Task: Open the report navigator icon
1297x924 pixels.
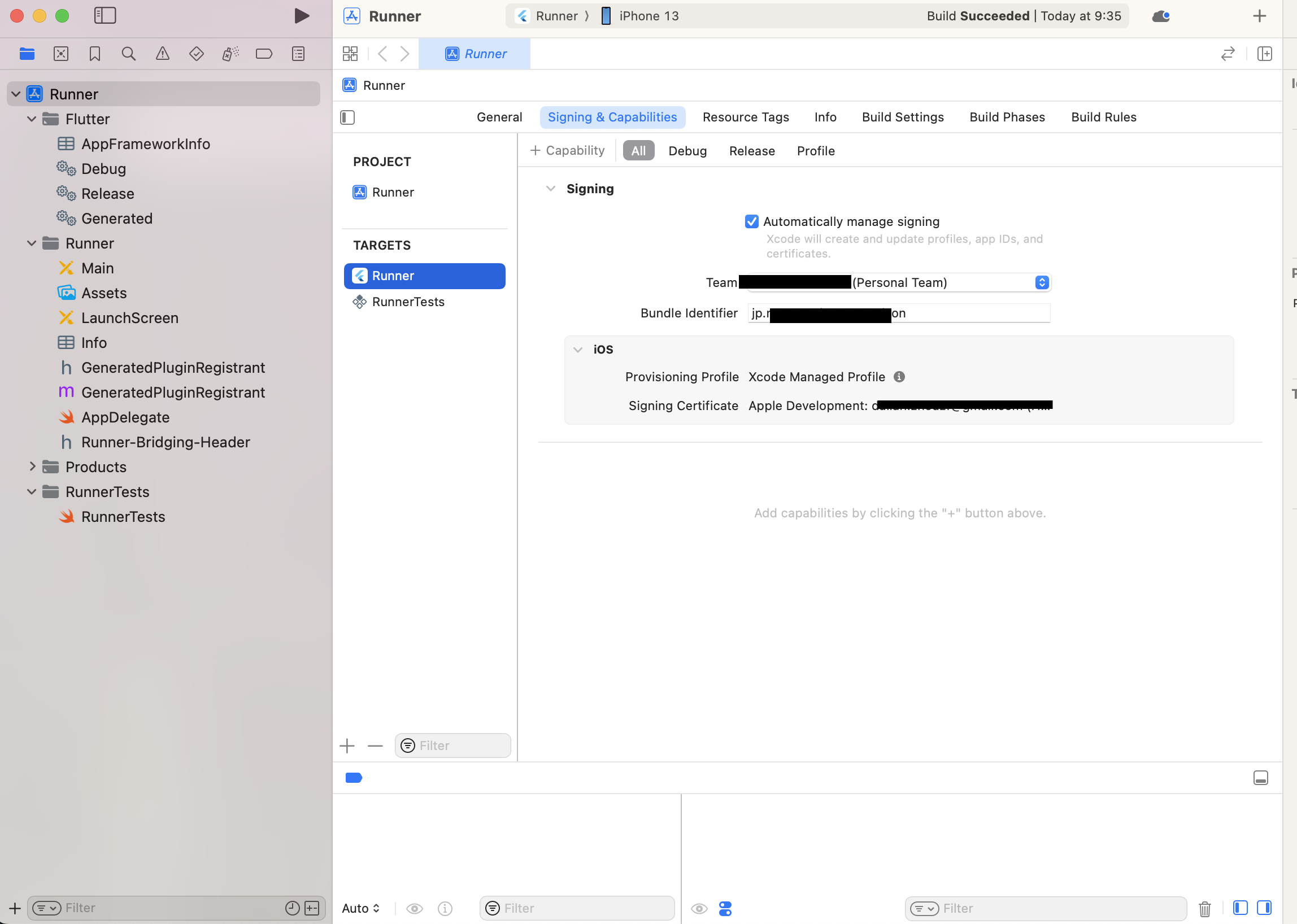Action: click(x=298, y=54)
